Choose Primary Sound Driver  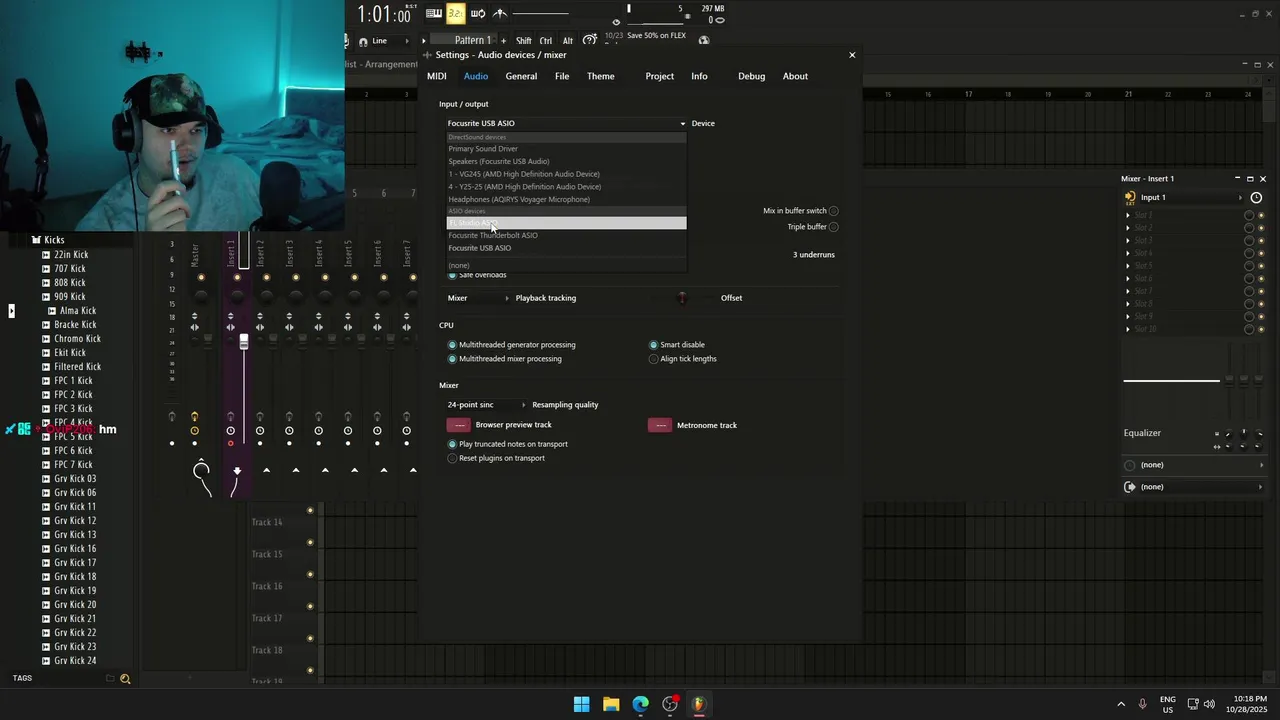566,149
